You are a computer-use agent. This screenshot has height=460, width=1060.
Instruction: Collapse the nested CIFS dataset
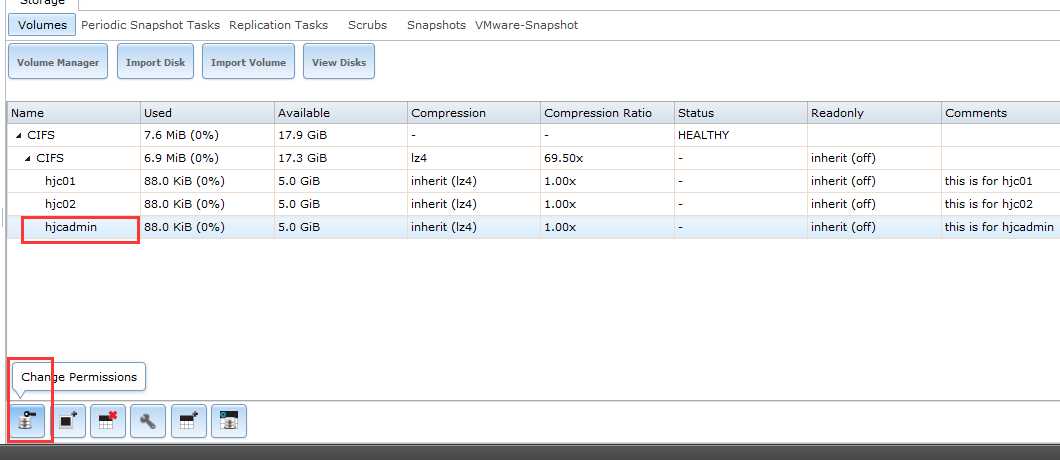tap(28, 158)
